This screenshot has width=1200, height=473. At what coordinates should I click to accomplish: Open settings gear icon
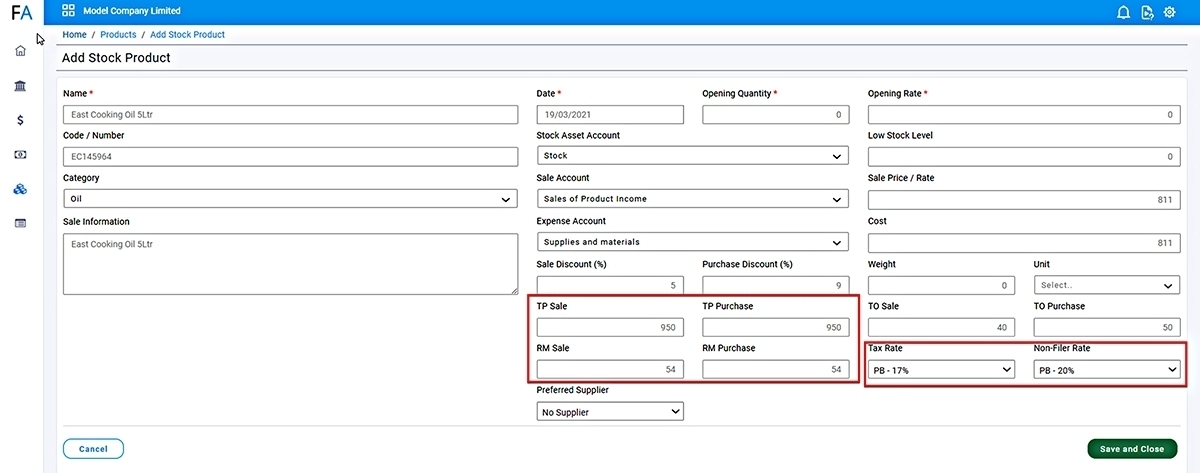[1169, 12]
